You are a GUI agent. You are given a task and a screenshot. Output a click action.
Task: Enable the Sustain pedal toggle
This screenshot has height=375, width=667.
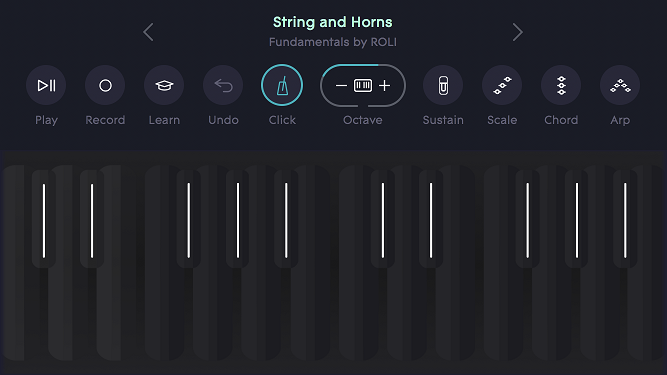[443, 85]
